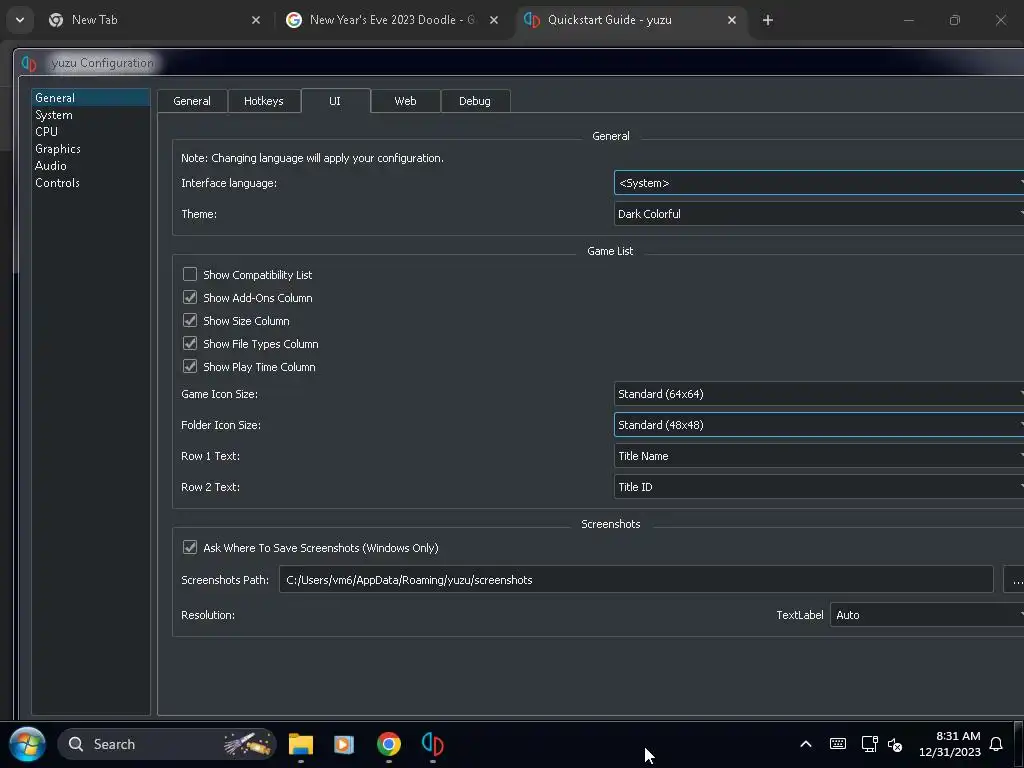Select System in the sidebar list
Screen dimensions: 1024x768
pyautogui.click(x=91, y=115)
